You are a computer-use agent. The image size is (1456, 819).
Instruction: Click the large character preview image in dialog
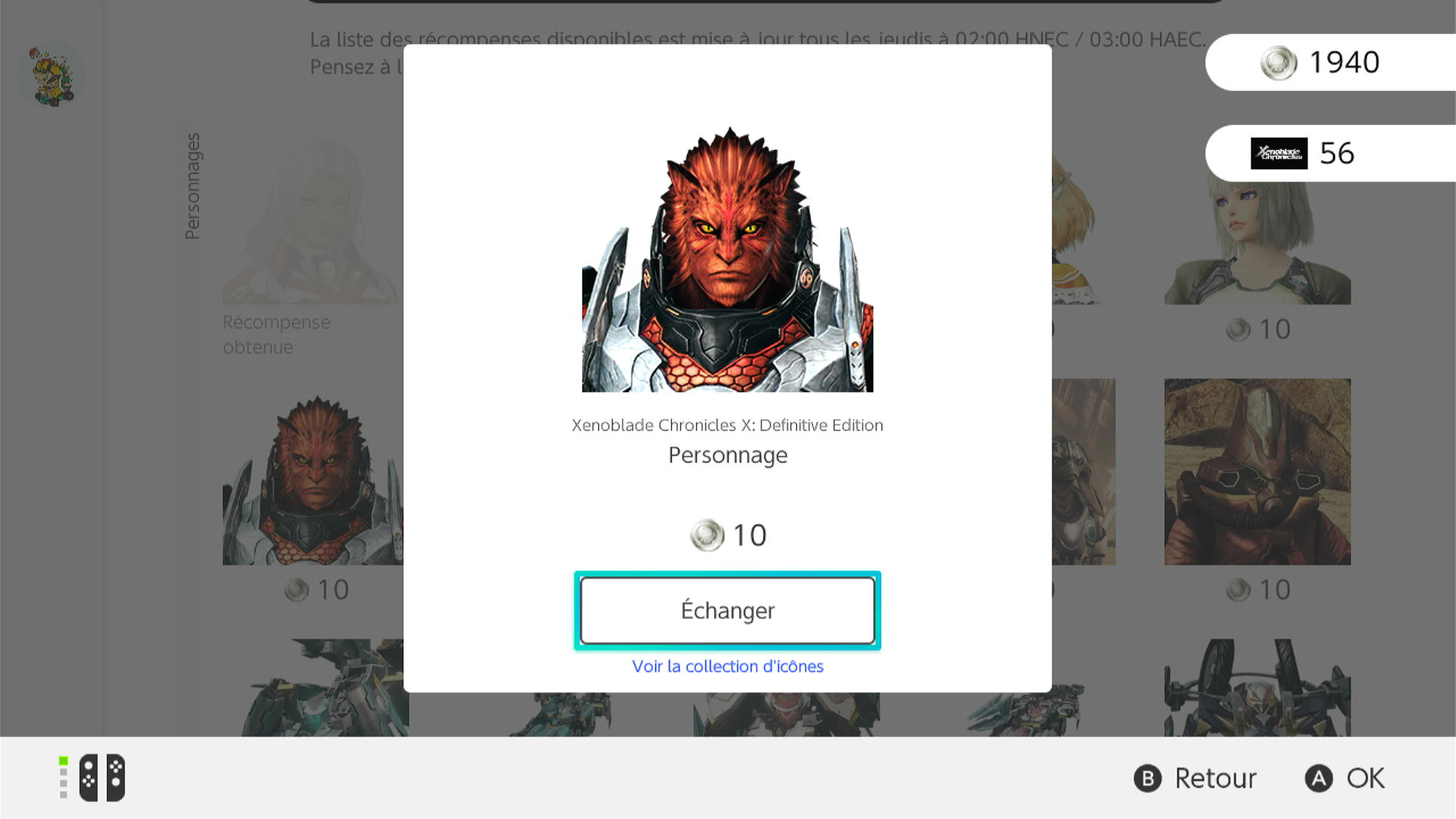click(x=727, y=259)
